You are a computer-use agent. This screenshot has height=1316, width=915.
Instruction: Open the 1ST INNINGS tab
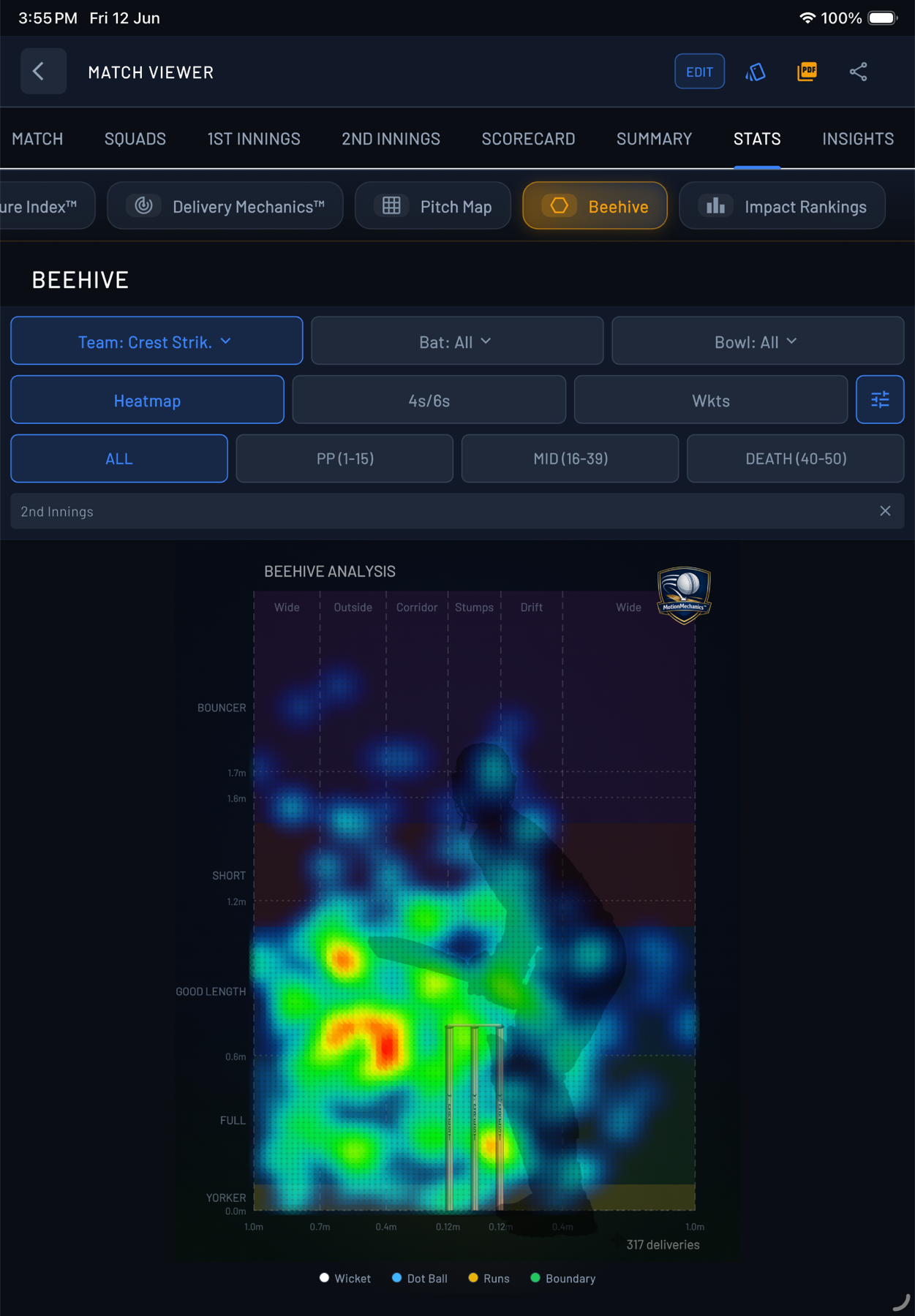pos(254,139)
